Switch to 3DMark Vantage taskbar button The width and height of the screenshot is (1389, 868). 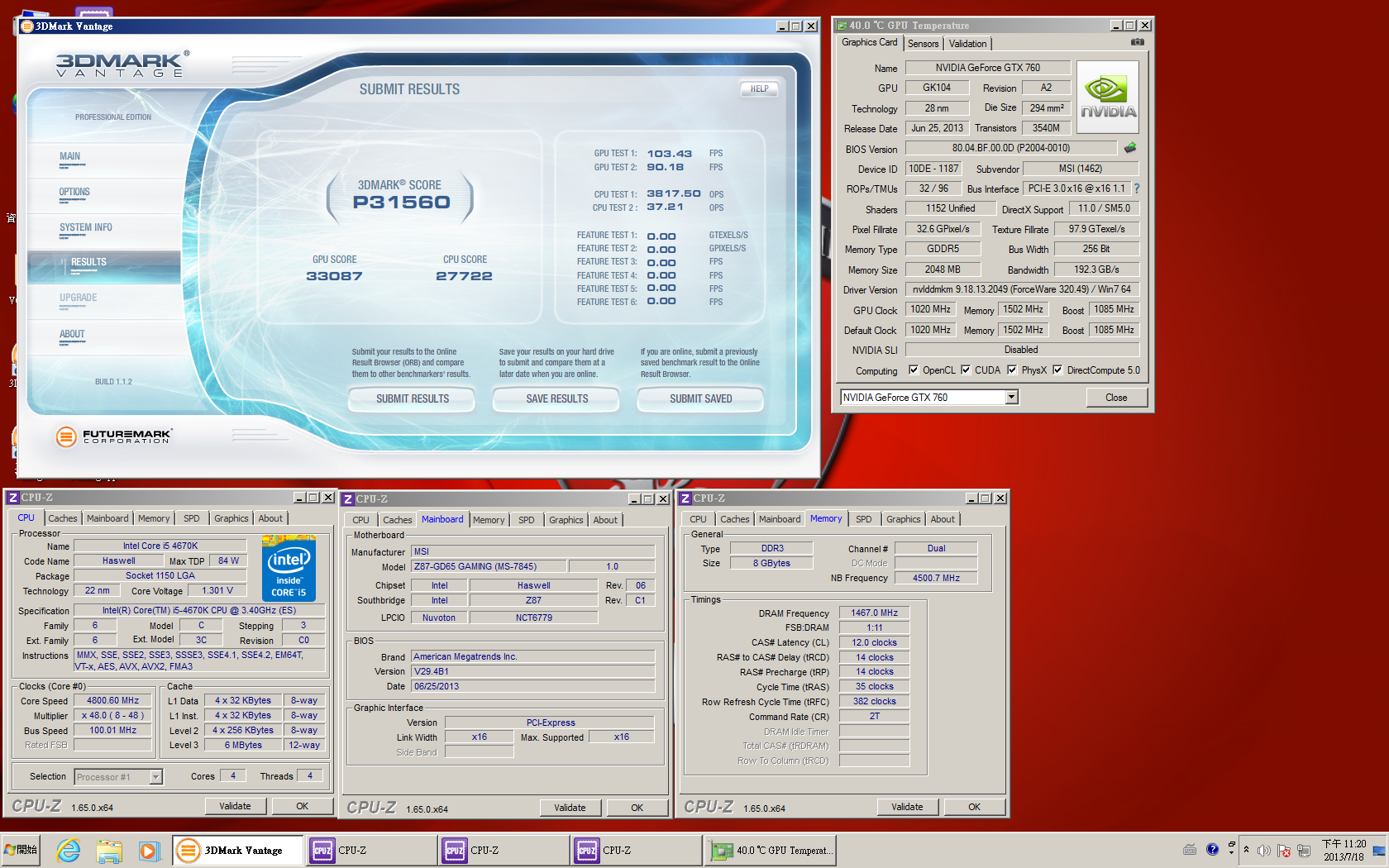click(x=238, y=850)
